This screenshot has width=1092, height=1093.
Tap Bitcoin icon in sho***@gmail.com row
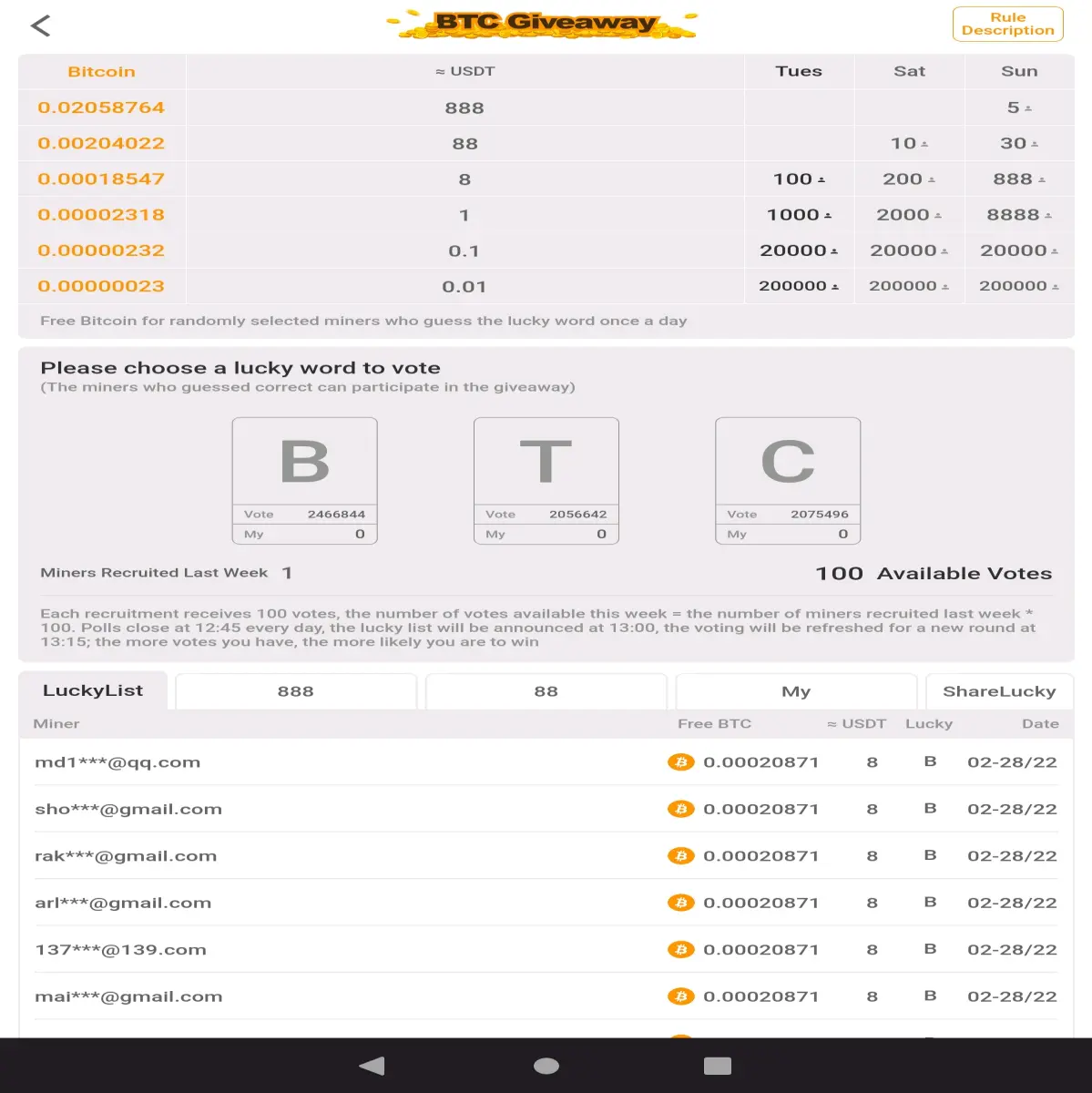680,809
